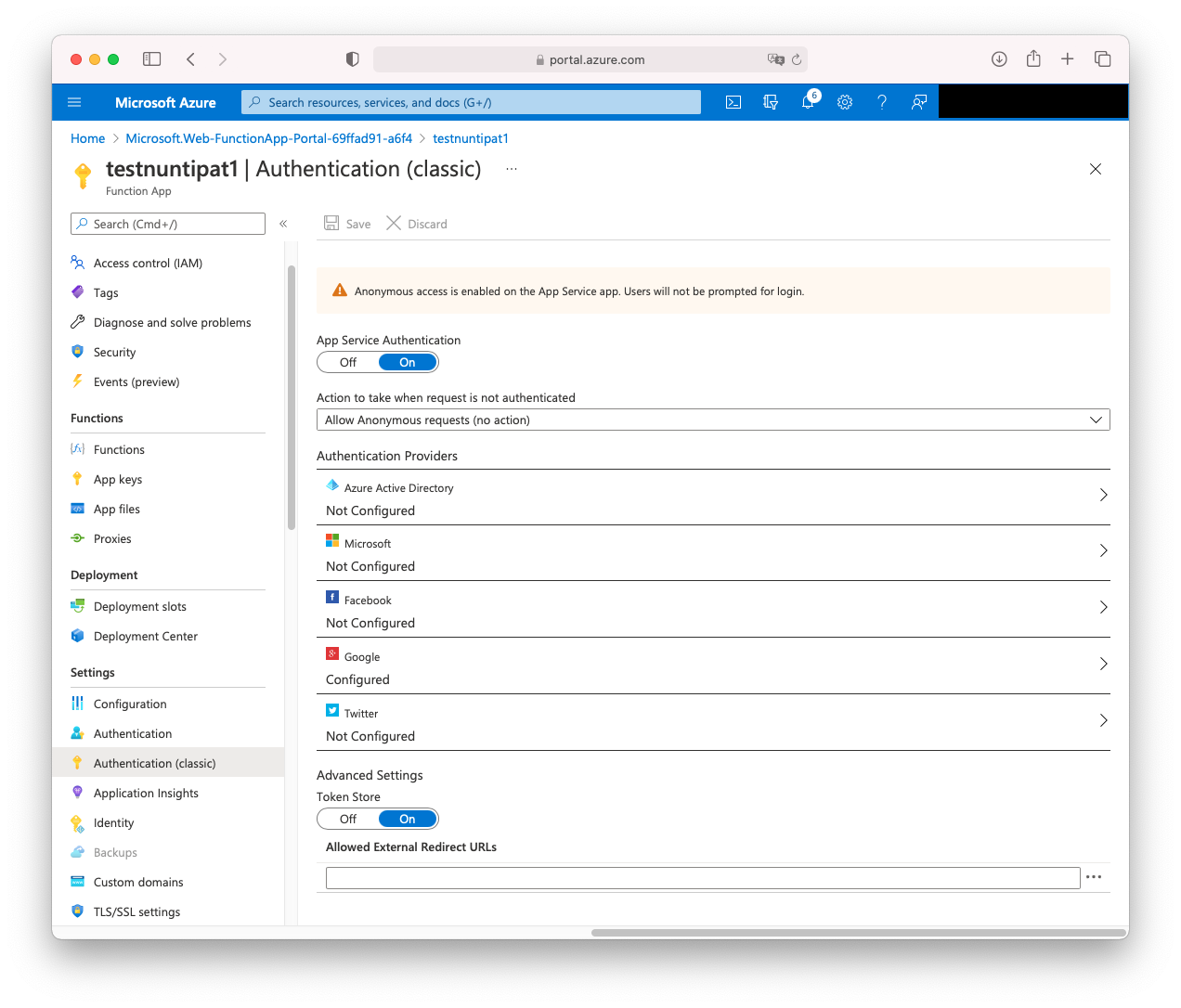This screenshot has width=1181, height=1008.
Task: Select Authentication (classic) menu item
Action: coord(168,764)
